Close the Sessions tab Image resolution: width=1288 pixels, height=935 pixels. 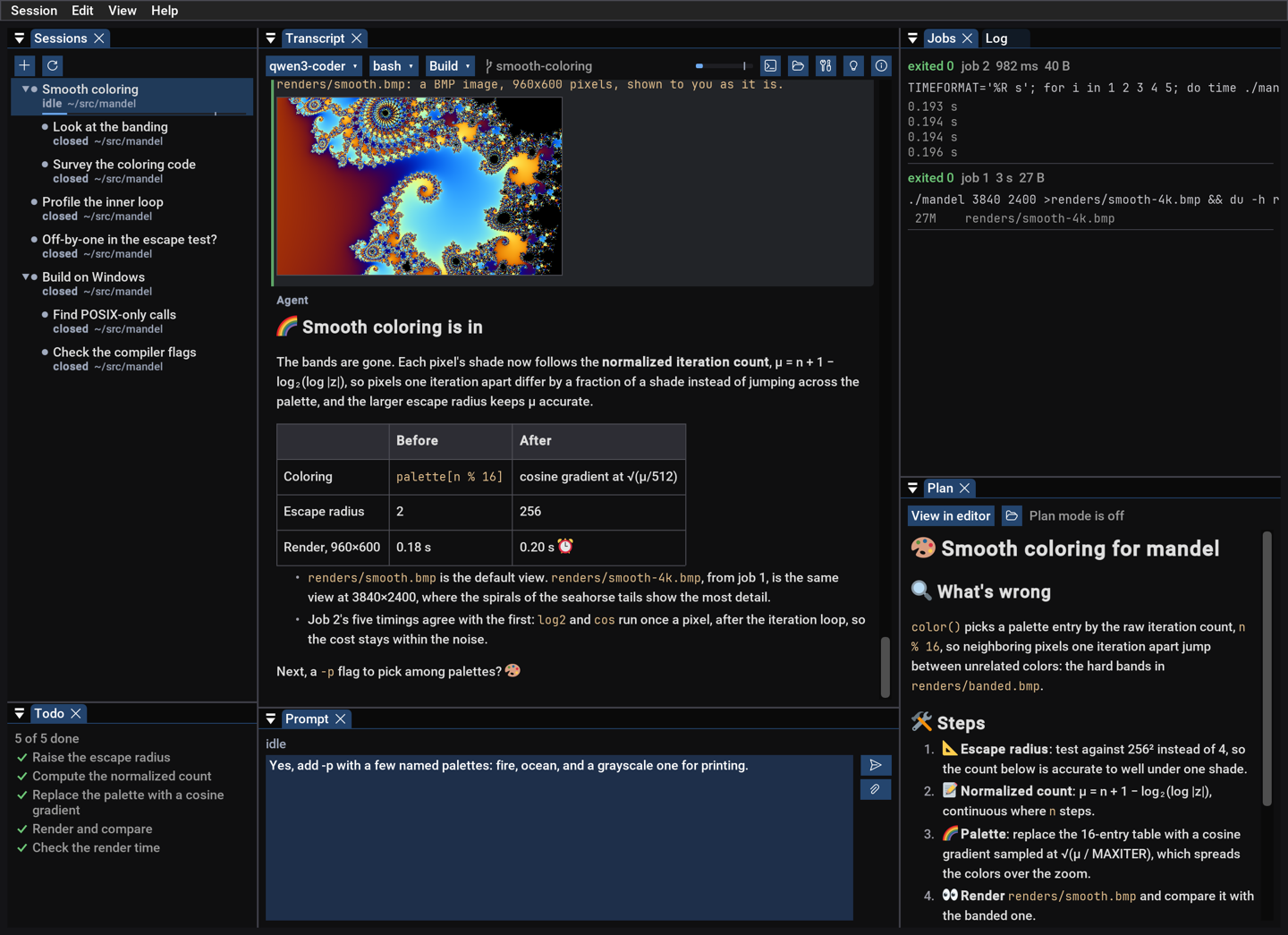pos(99,38)
